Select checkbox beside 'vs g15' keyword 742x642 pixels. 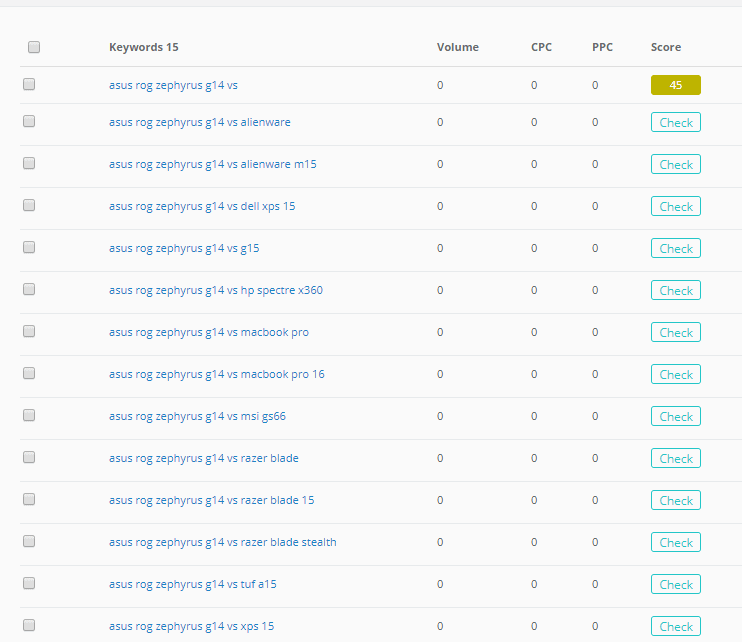[29, 247]
